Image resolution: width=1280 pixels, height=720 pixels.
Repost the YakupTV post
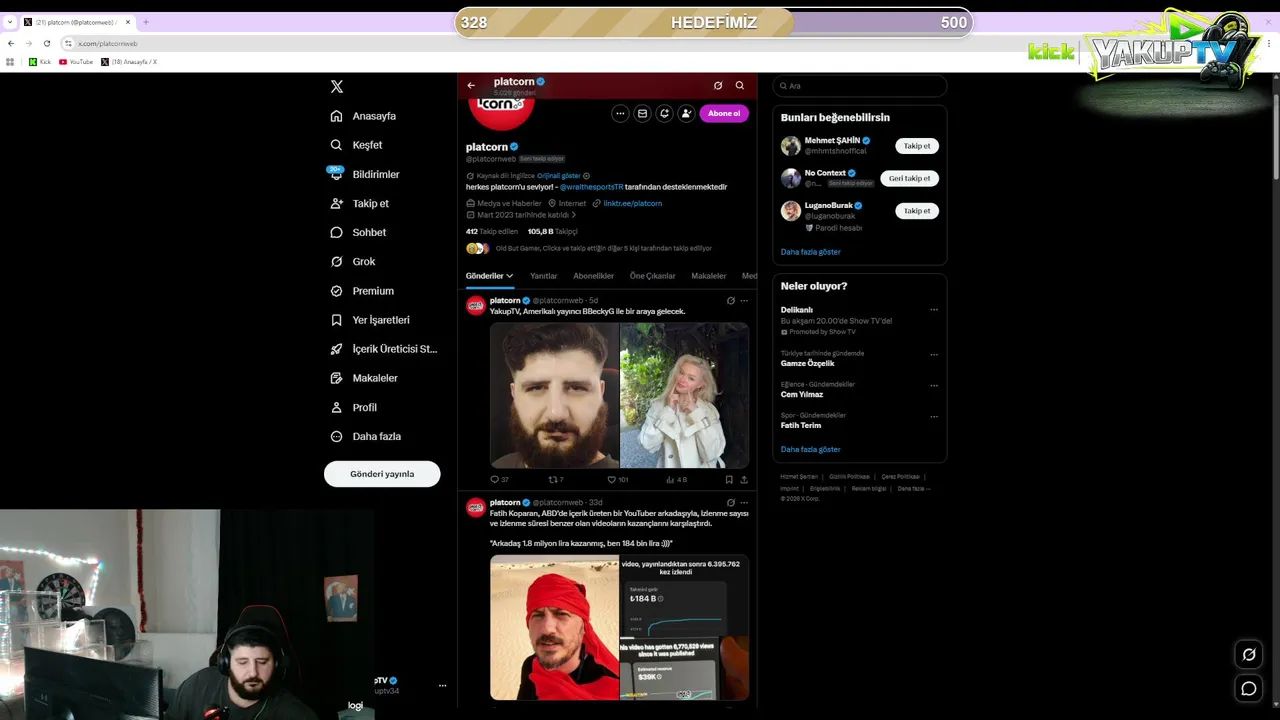556,480
